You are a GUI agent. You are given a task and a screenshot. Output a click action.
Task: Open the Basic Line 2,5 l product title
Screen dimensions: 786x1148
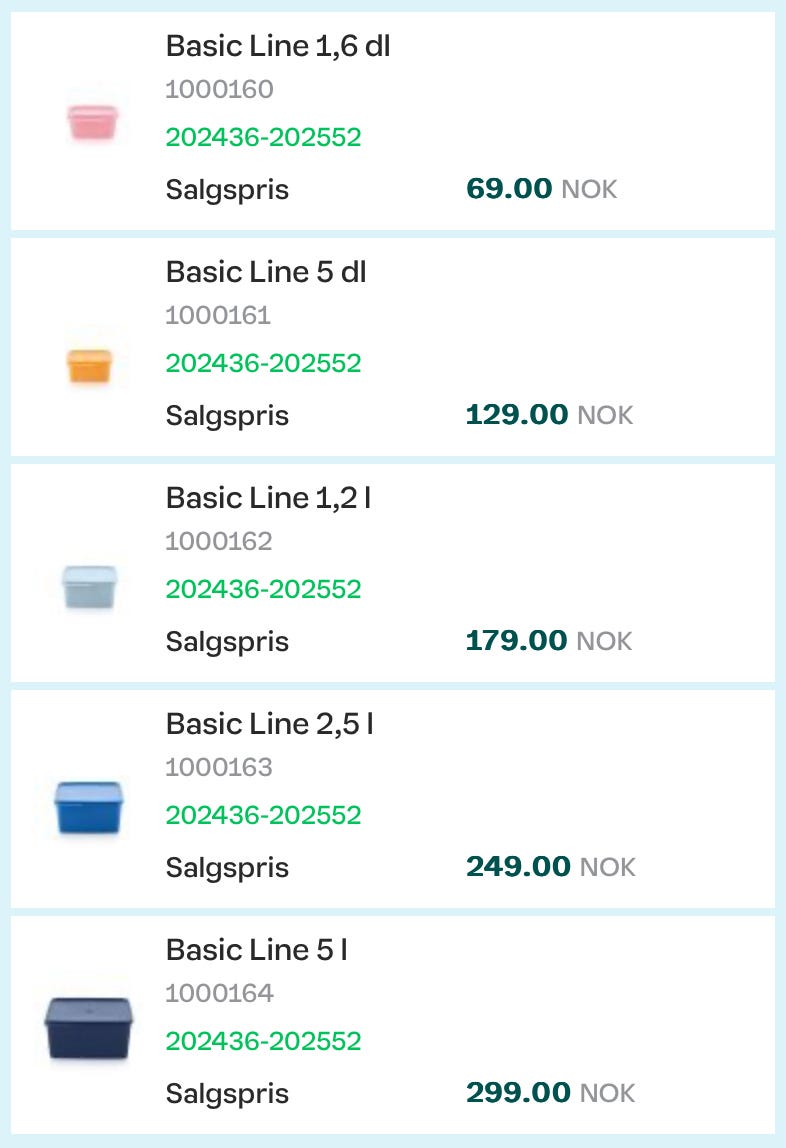click(269, 724)
